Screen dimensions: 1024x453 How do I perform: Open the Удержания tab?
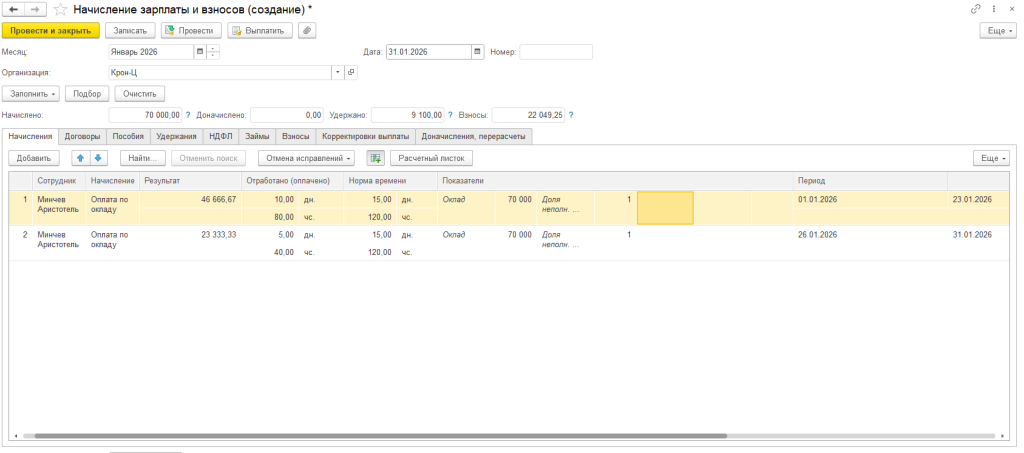(x=176, y=136)
